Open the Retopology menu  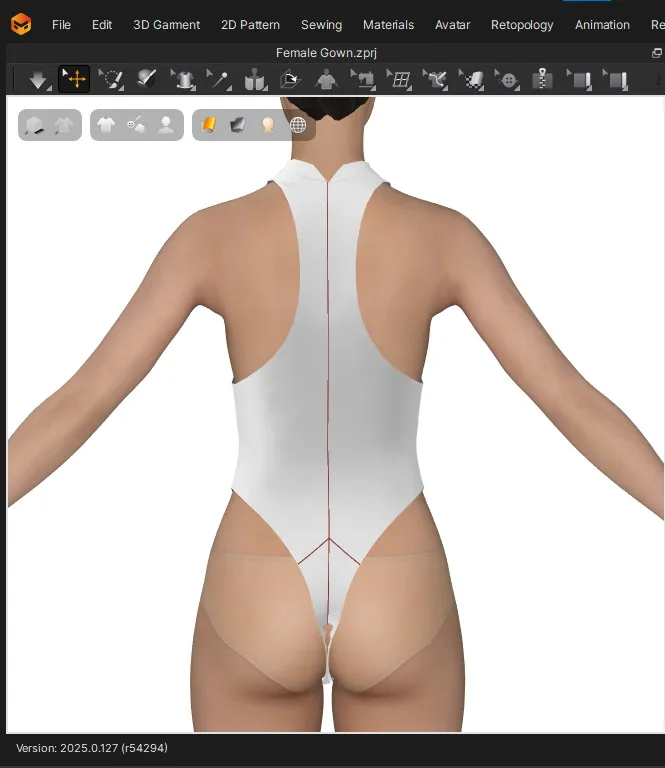(x=522, y=24)
